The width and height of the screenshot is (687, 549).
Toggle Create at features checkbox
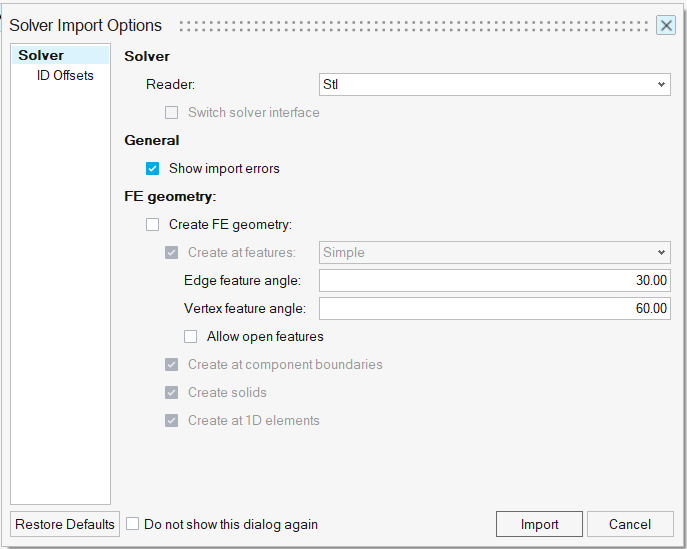point(171,253)
